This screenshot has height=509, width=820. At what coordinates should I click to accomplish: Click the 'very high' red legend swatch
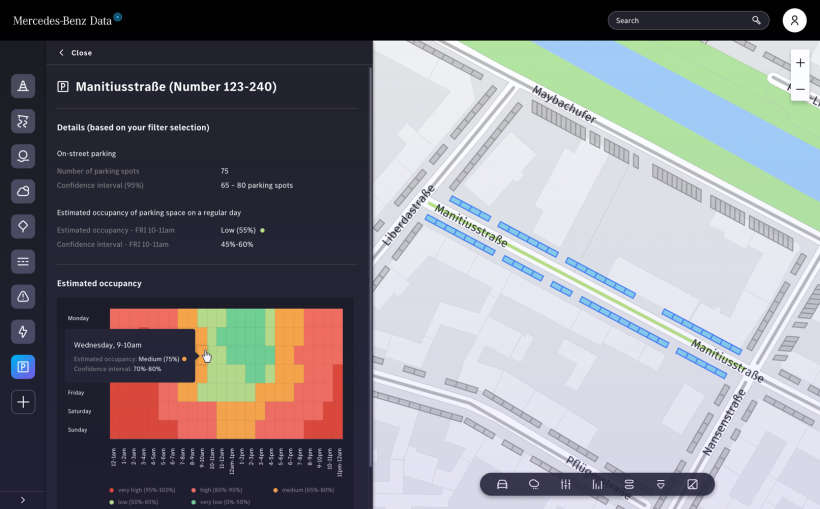pyautogui.click(x=111, y=490)
